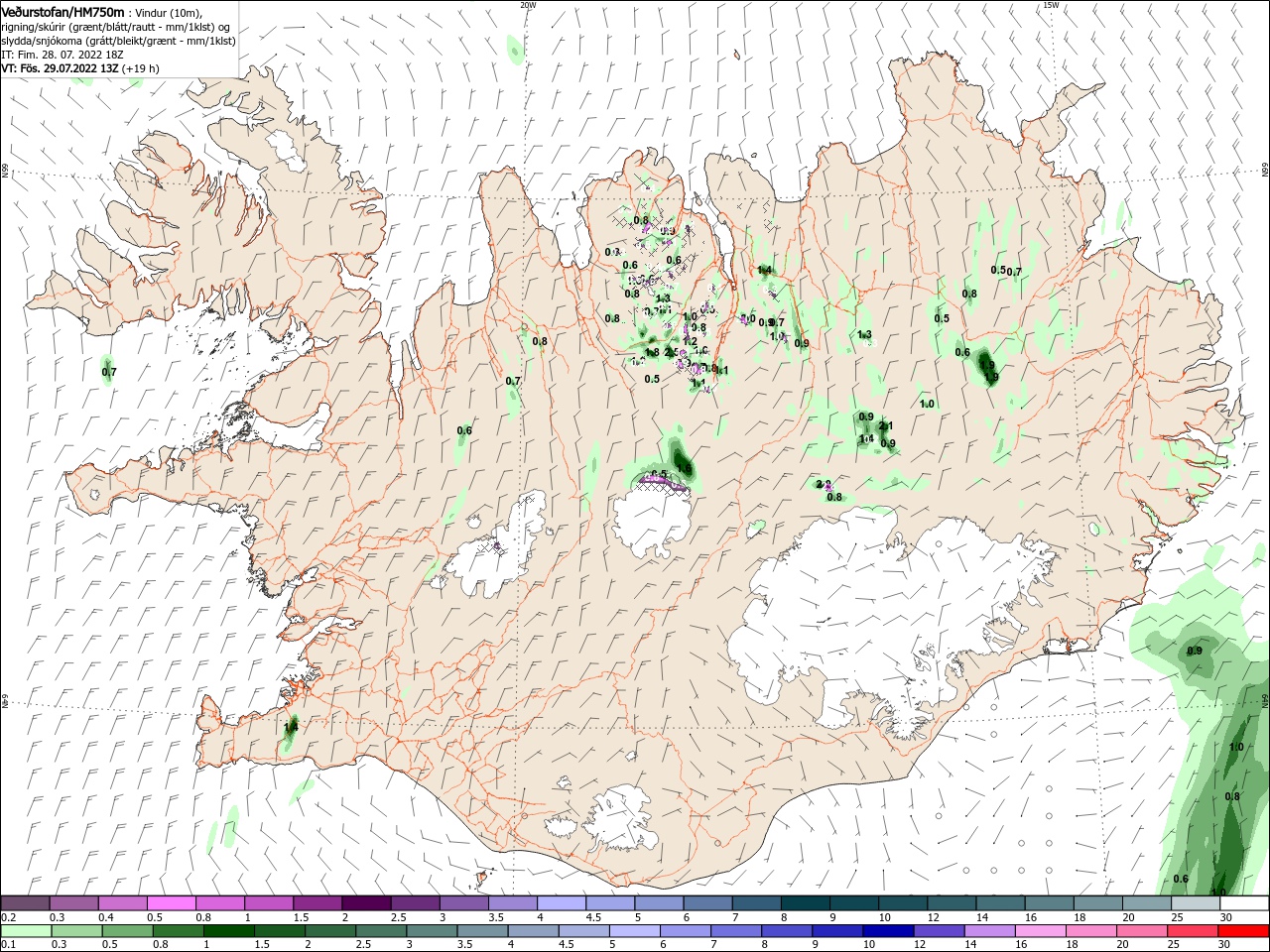1270x952 pixels.
Task: Click the 15W longitude label
Action: (x=1051, y=5)
